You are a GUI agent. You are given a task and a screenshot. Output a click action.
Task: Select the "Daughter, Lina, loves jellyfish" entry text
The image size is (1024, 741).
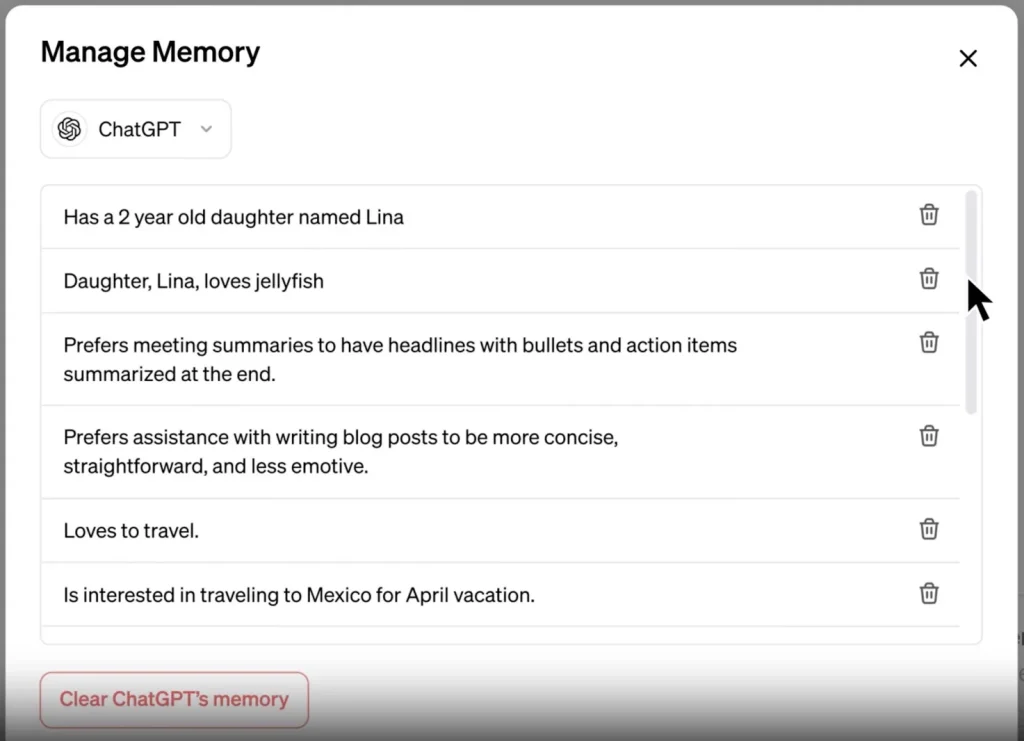pos(193,281)
